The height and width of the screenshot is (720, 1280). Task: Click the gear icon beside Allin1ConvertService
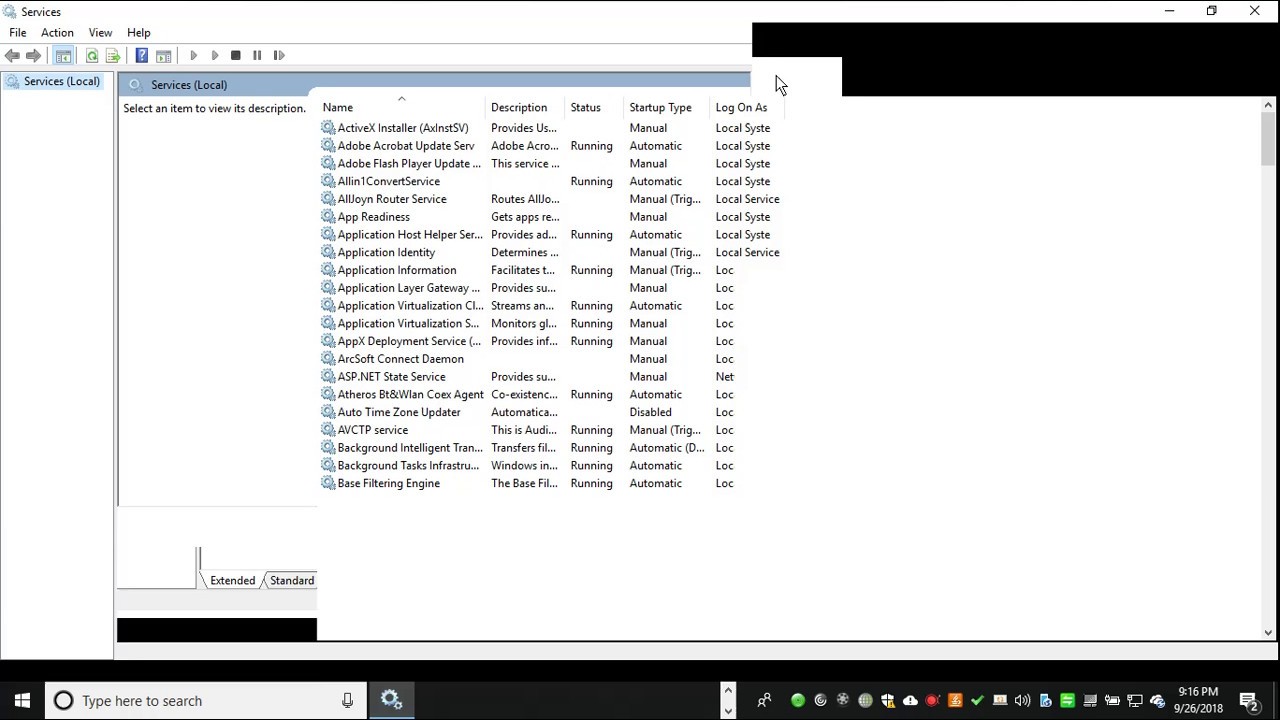(x=328, y=181)
